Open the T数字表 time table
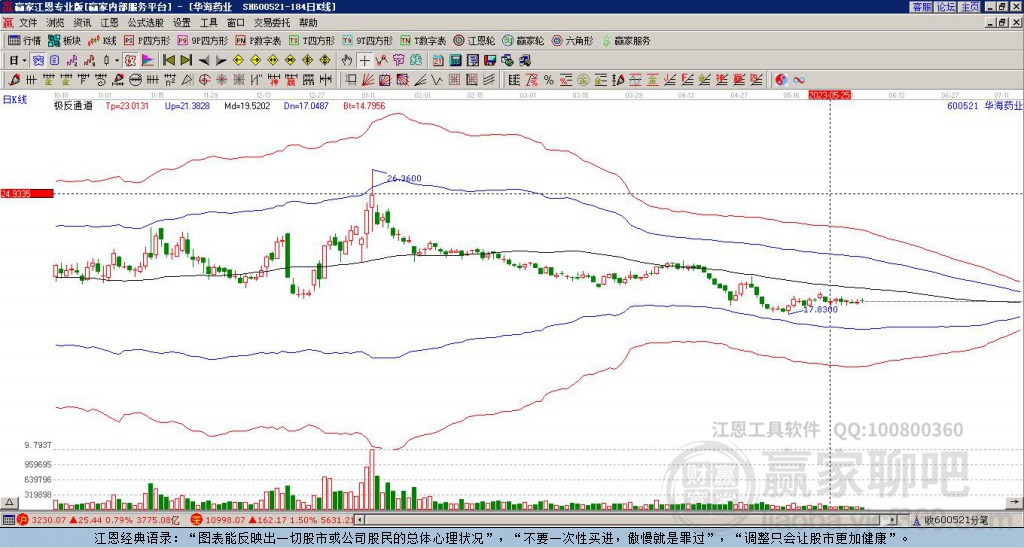The height and width of the screenshot is (548, 1024). point(423,40)
